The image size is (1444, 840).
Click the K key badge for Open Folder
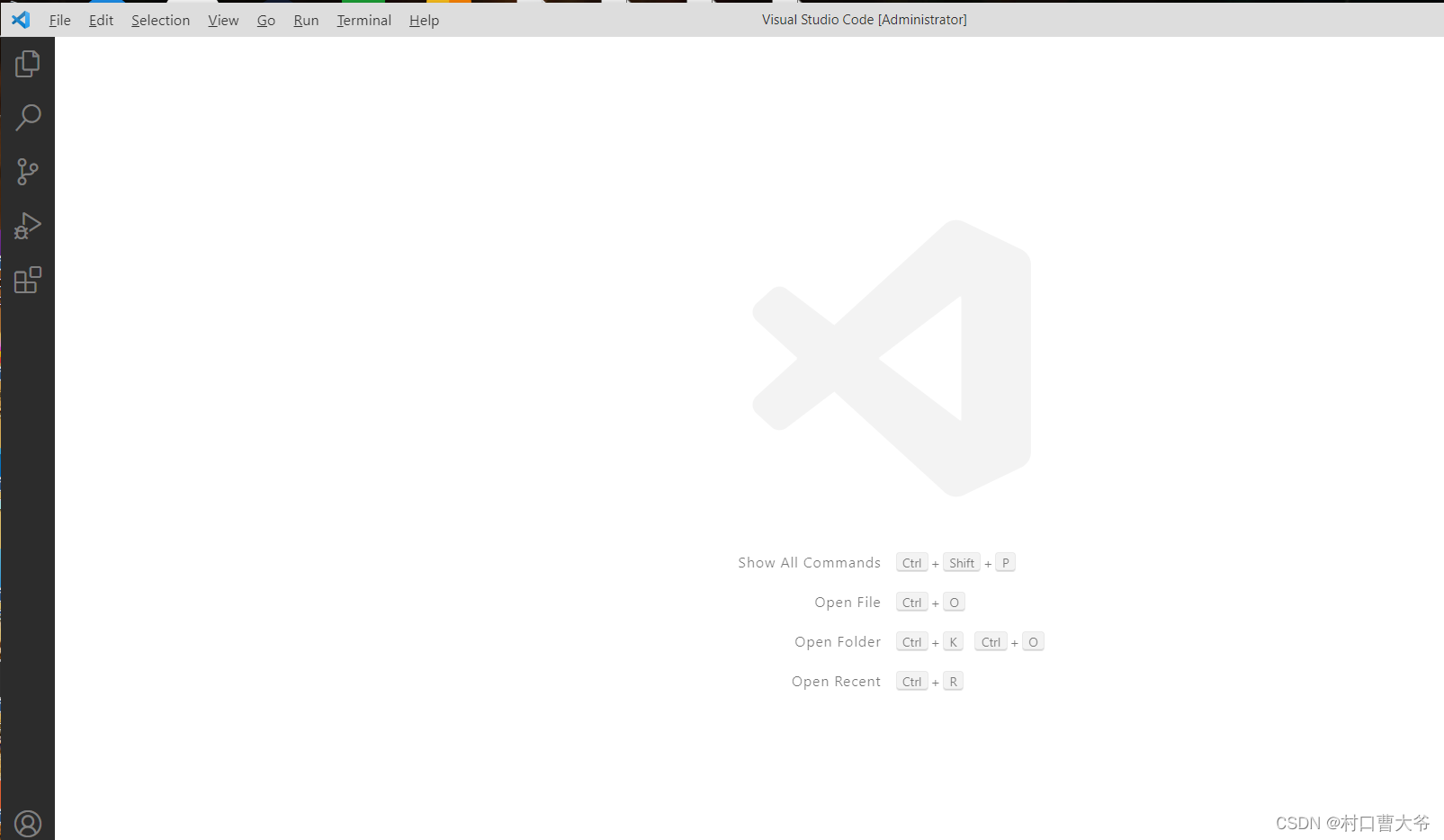[x=953, y=642]
